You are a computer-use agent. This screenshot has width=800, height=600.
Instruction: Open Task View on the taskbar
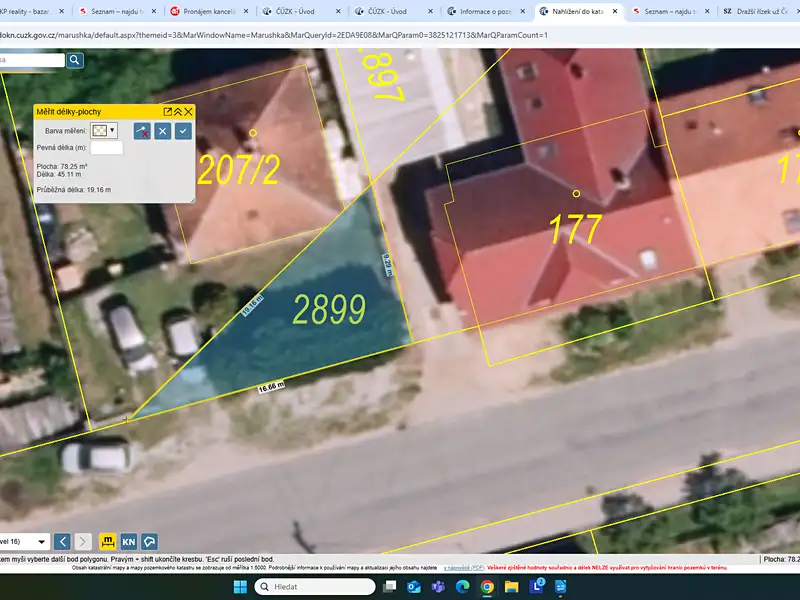click(x=390, y=587)
